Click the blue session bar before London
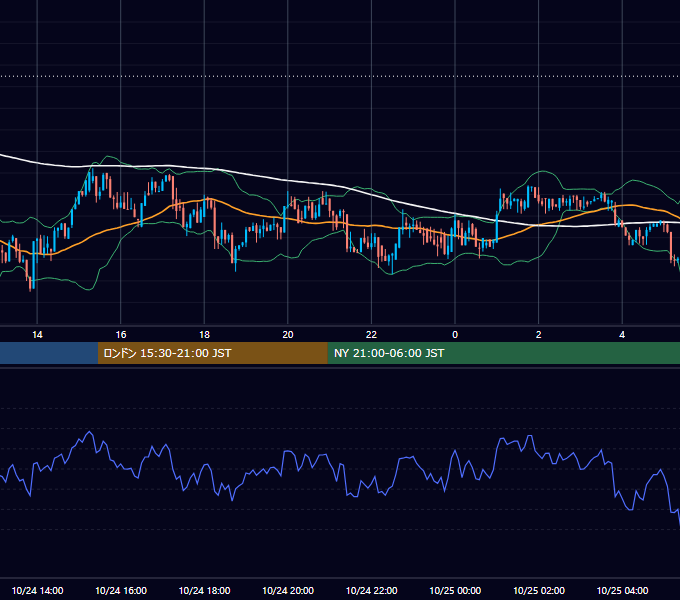The height and width of the screenshot is (600, 680). coord(49,353)
